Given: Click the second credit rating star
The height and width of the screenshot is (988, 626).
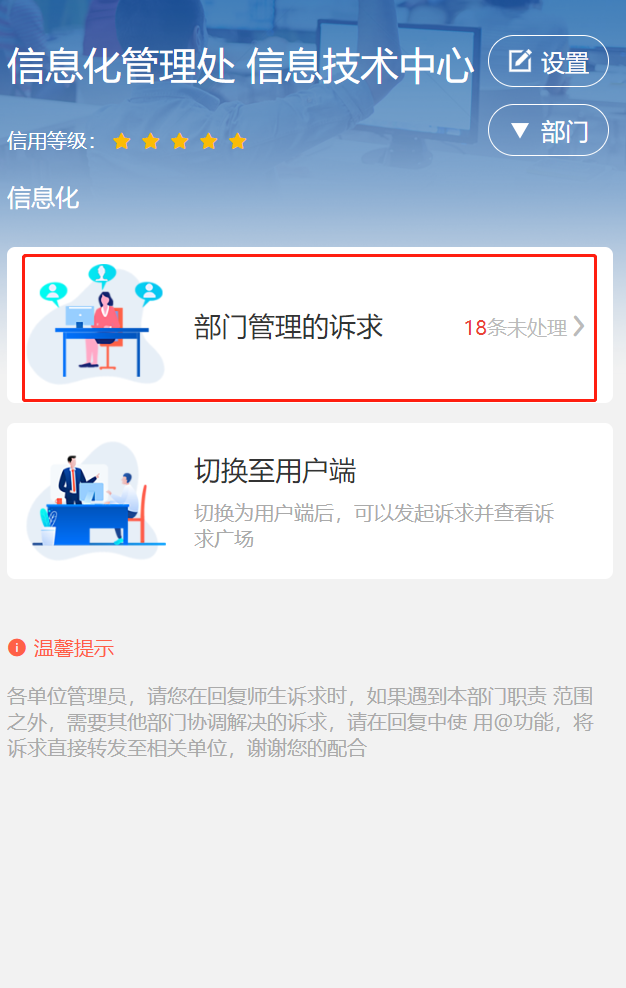Looking at the screenshot, I should click(151, 141).
